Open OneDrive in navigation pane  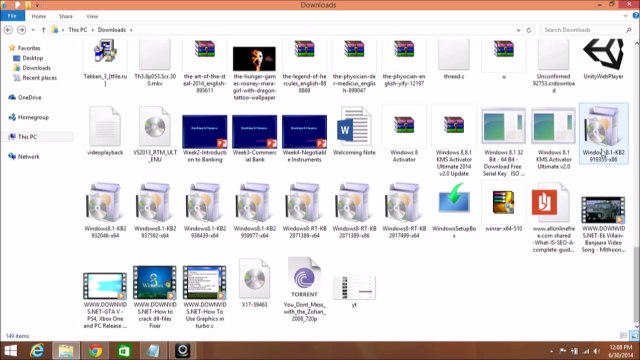point(25,98)
